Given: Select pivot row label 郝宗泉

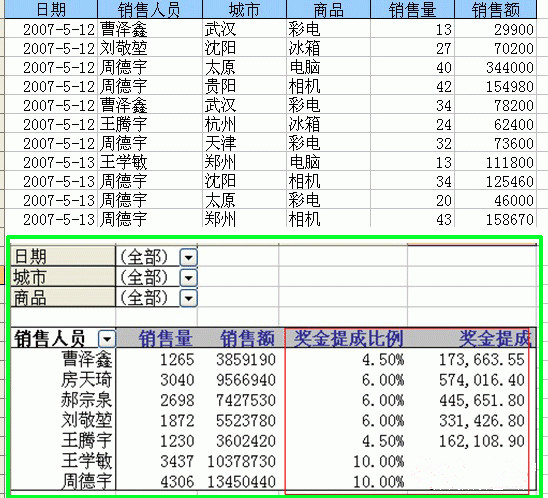Looking at the screenshot, I should coord(87,400).
